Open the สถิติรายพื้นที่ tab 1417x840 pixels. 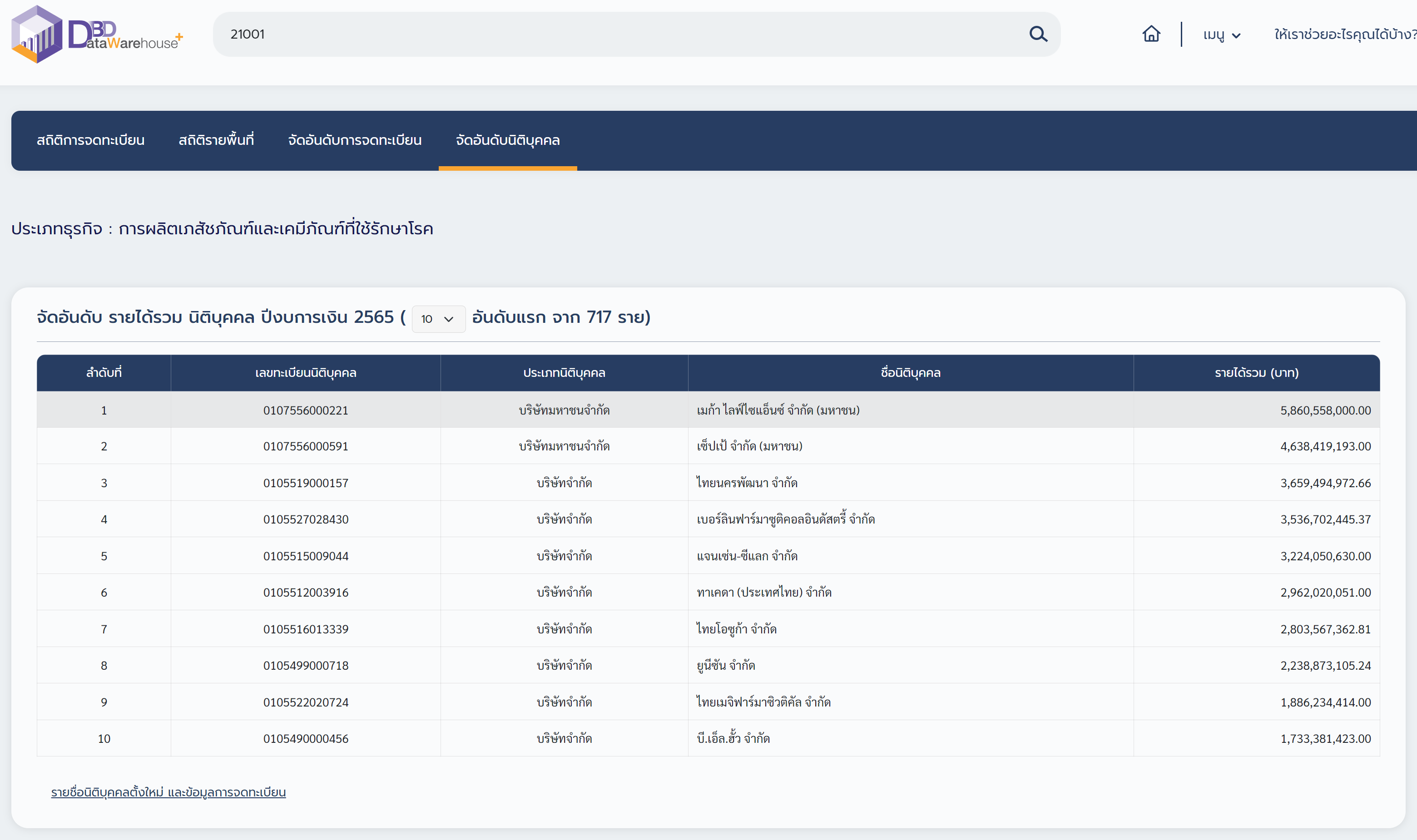coord(216,140)
